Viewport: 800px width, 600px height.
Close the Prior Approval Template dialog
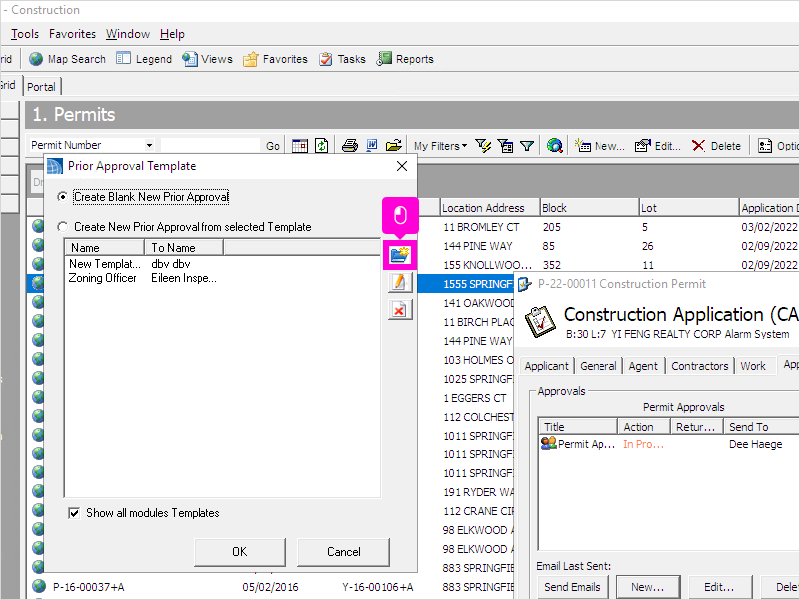click(402, 166)
